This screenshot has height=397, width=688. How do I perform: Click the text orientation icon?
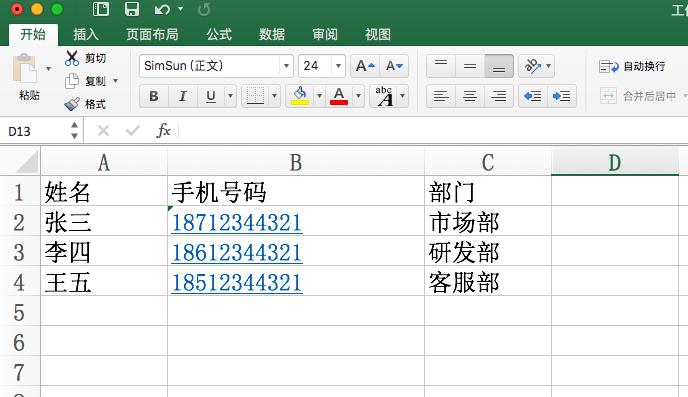click(533, 66)
